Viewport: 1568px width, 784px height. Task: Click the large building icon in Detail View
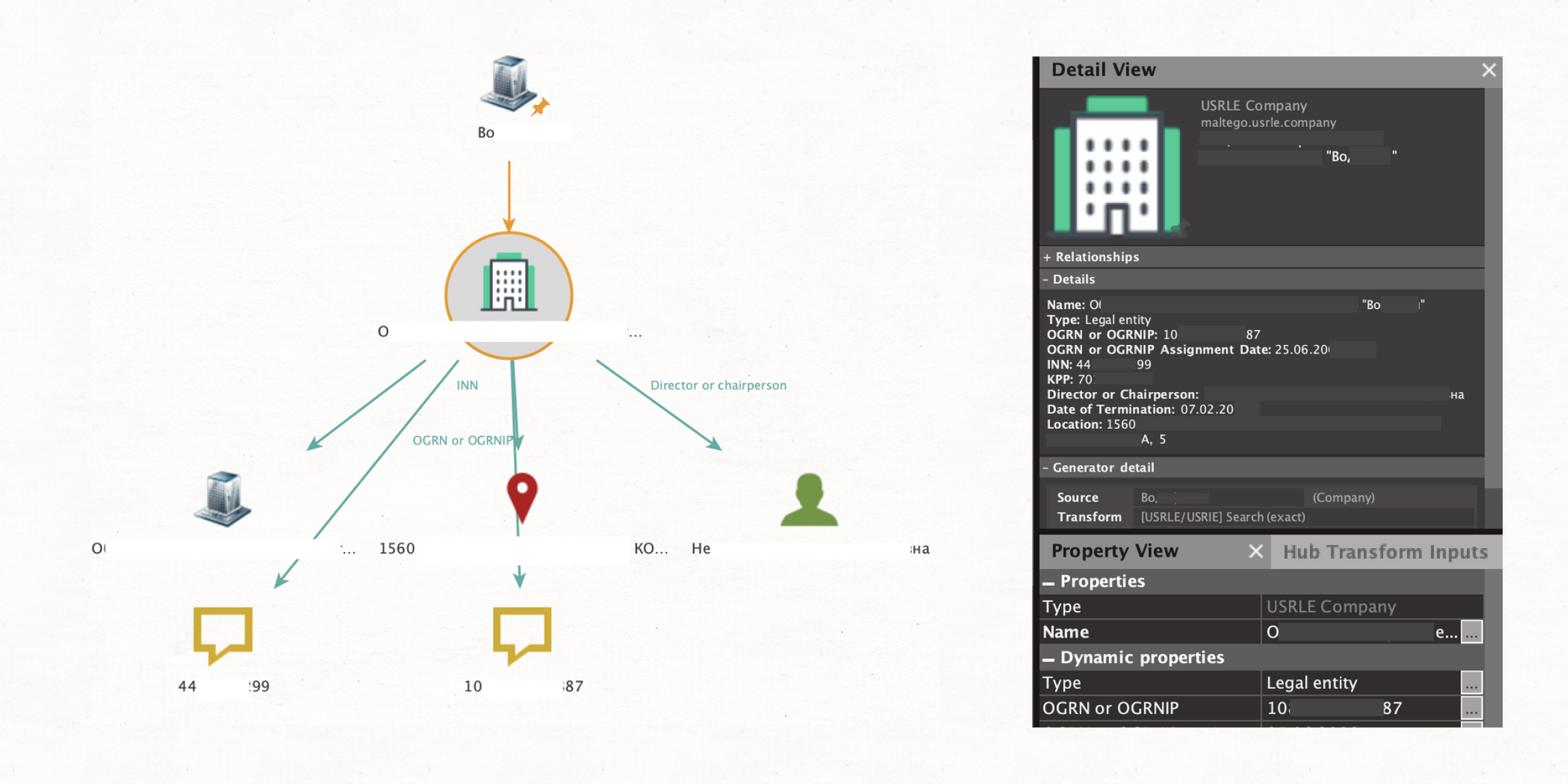pyautogui.click(x=1117, y=166)
